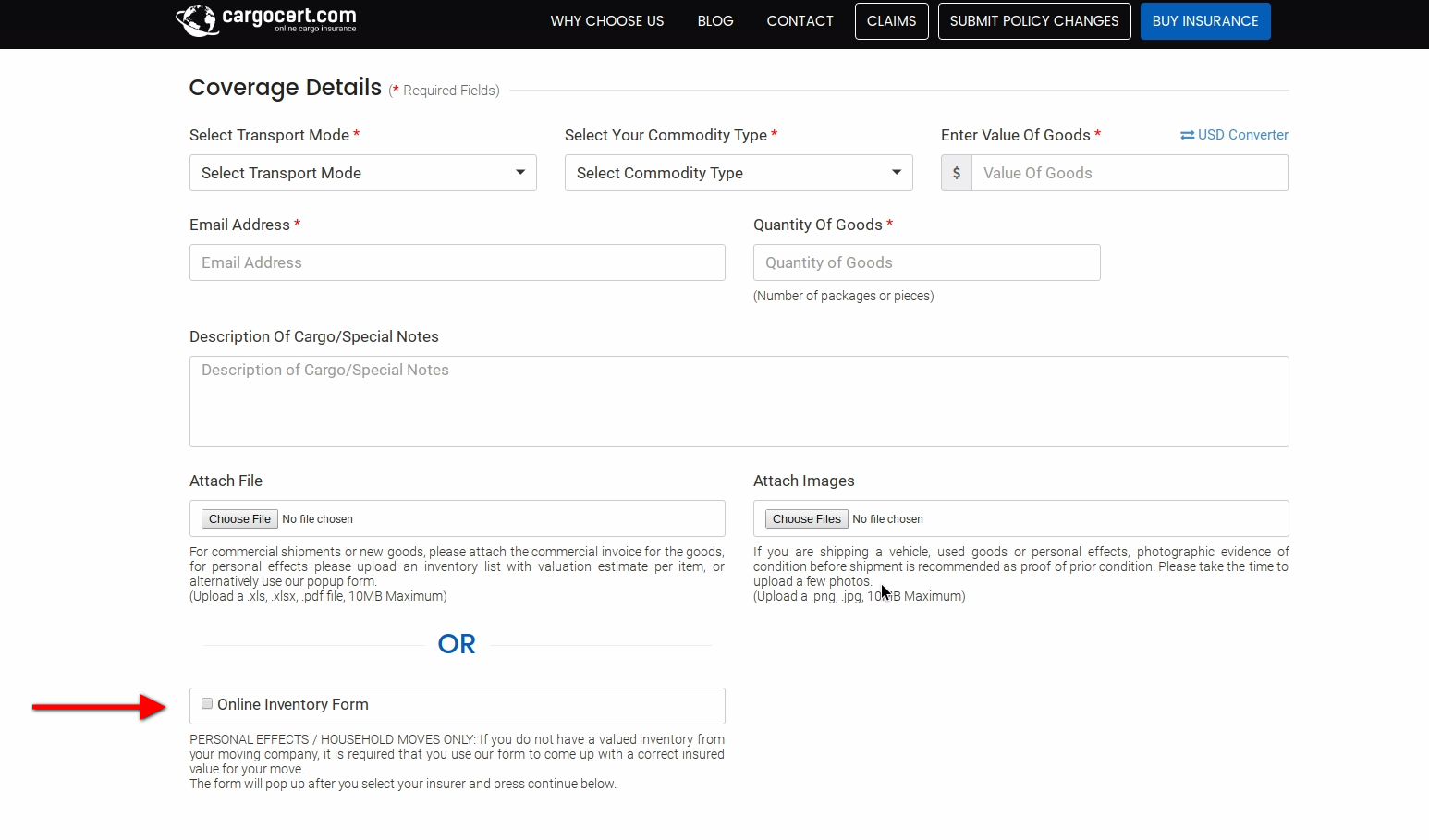The height and width of the screenshot is (840, 1429).
Task: Click the Coverage Details heading
Action: (286, 88)
